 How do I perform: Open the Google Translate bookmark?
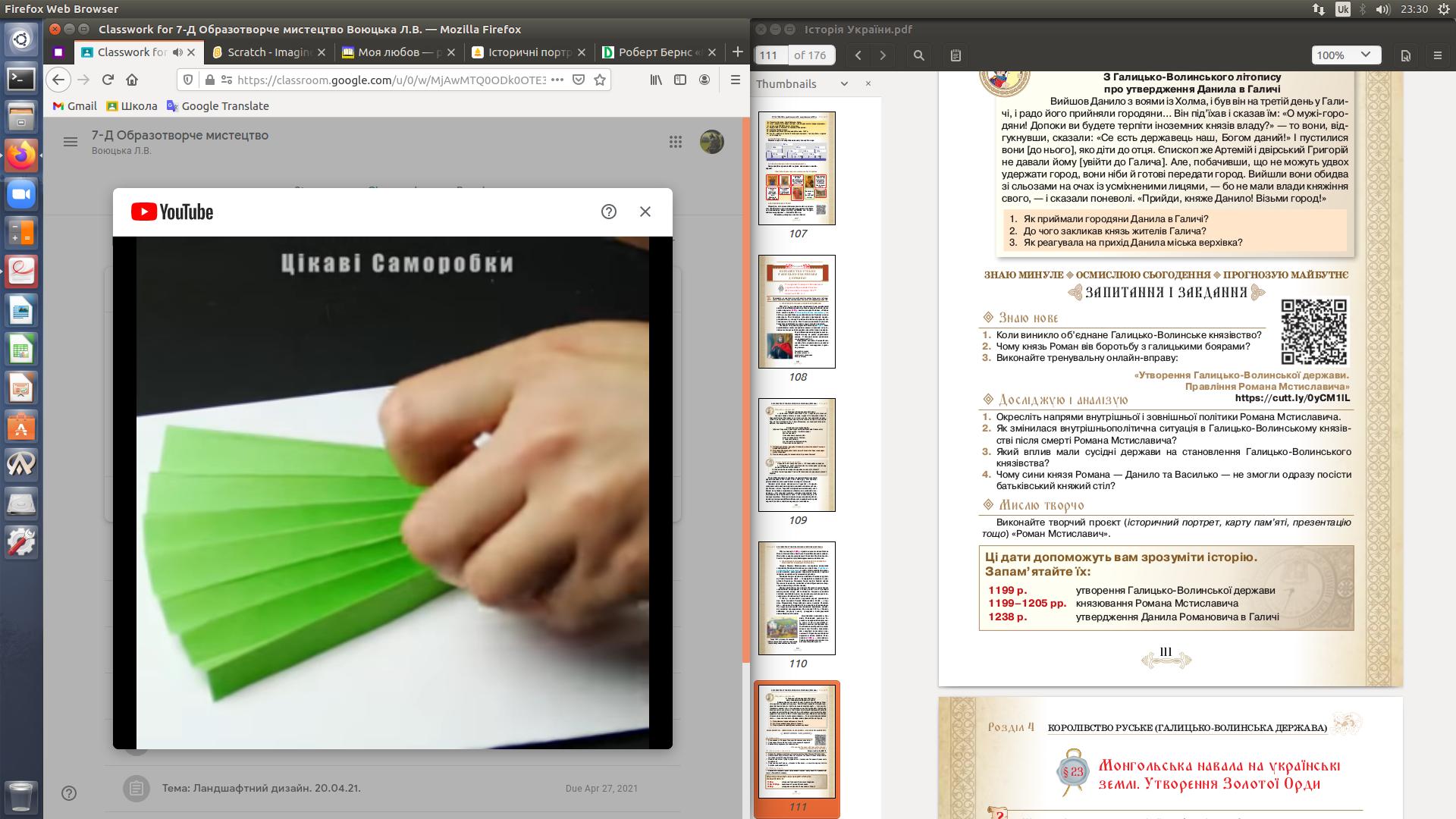(218, 106)
